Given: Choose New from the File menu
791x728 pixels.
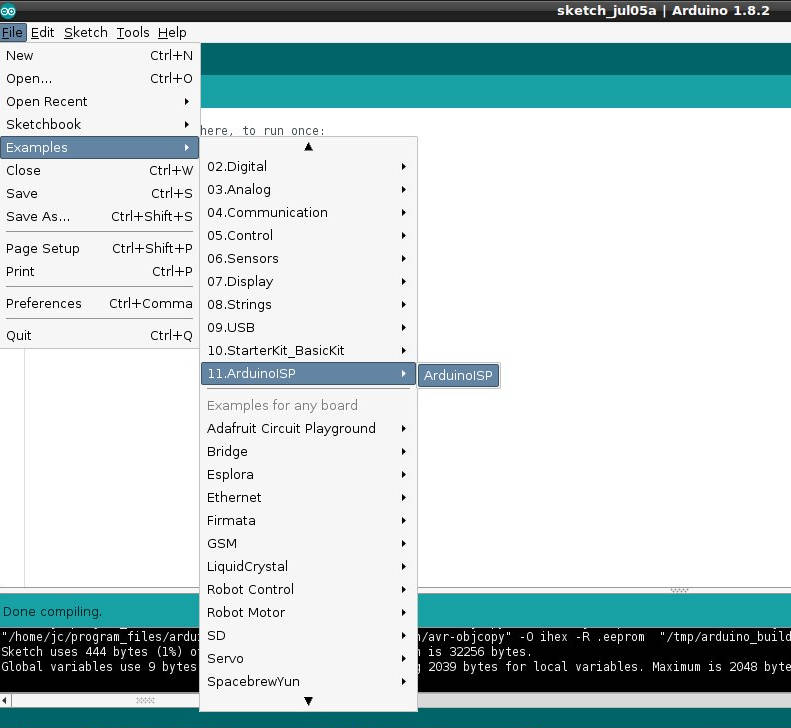Looking at the screenshot, I should [x=99, y=55].
